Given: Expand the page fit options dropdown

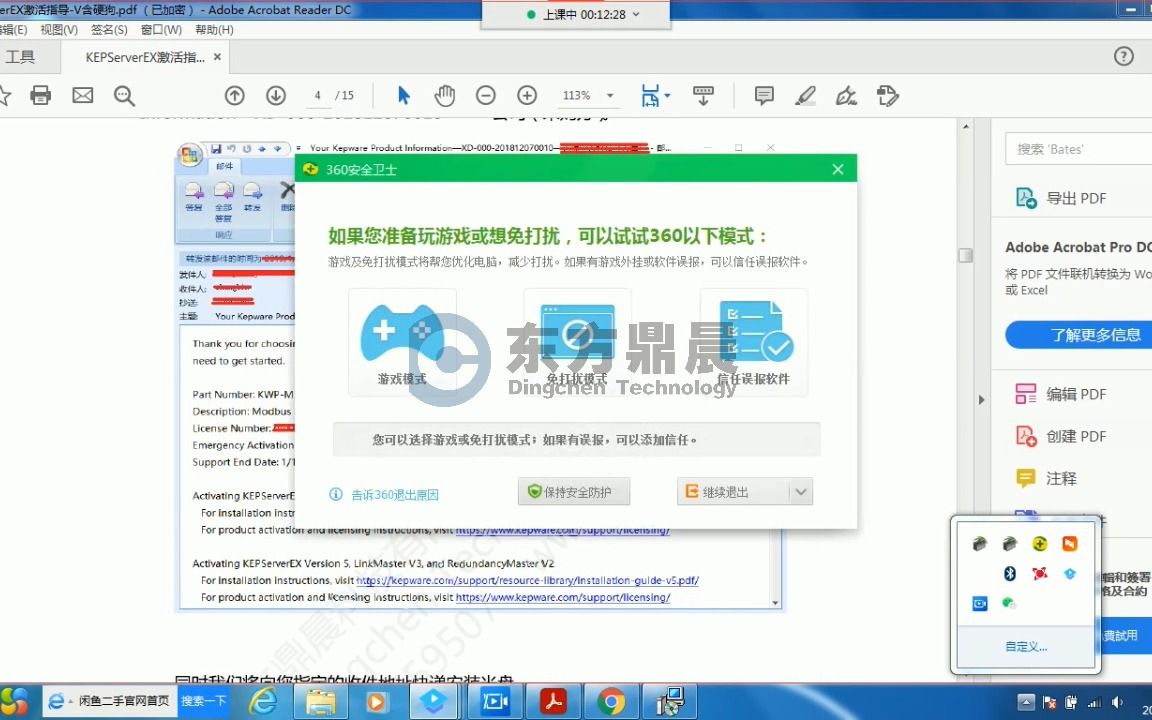Looking at the screenshot, I should pos(668,95).
